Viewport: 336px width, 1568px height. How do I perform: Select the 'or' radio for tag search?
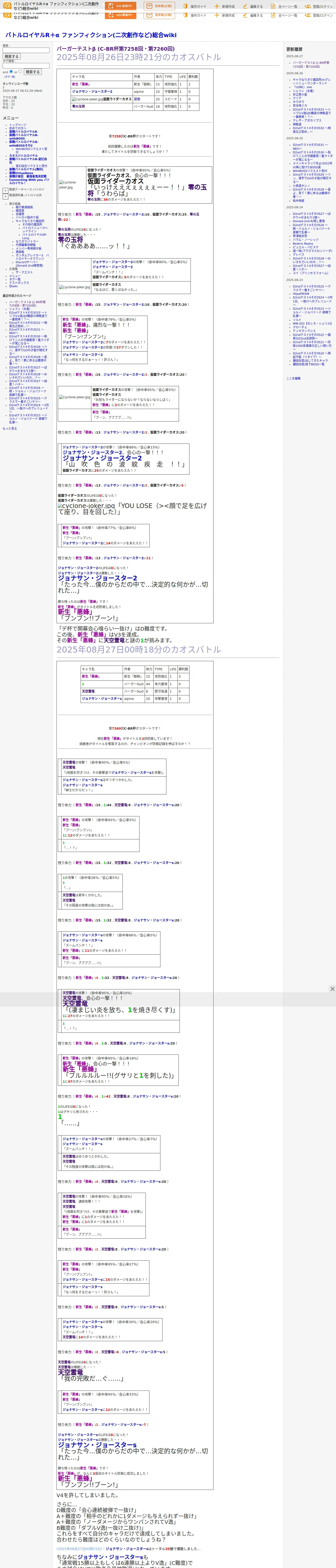[20, 72]
